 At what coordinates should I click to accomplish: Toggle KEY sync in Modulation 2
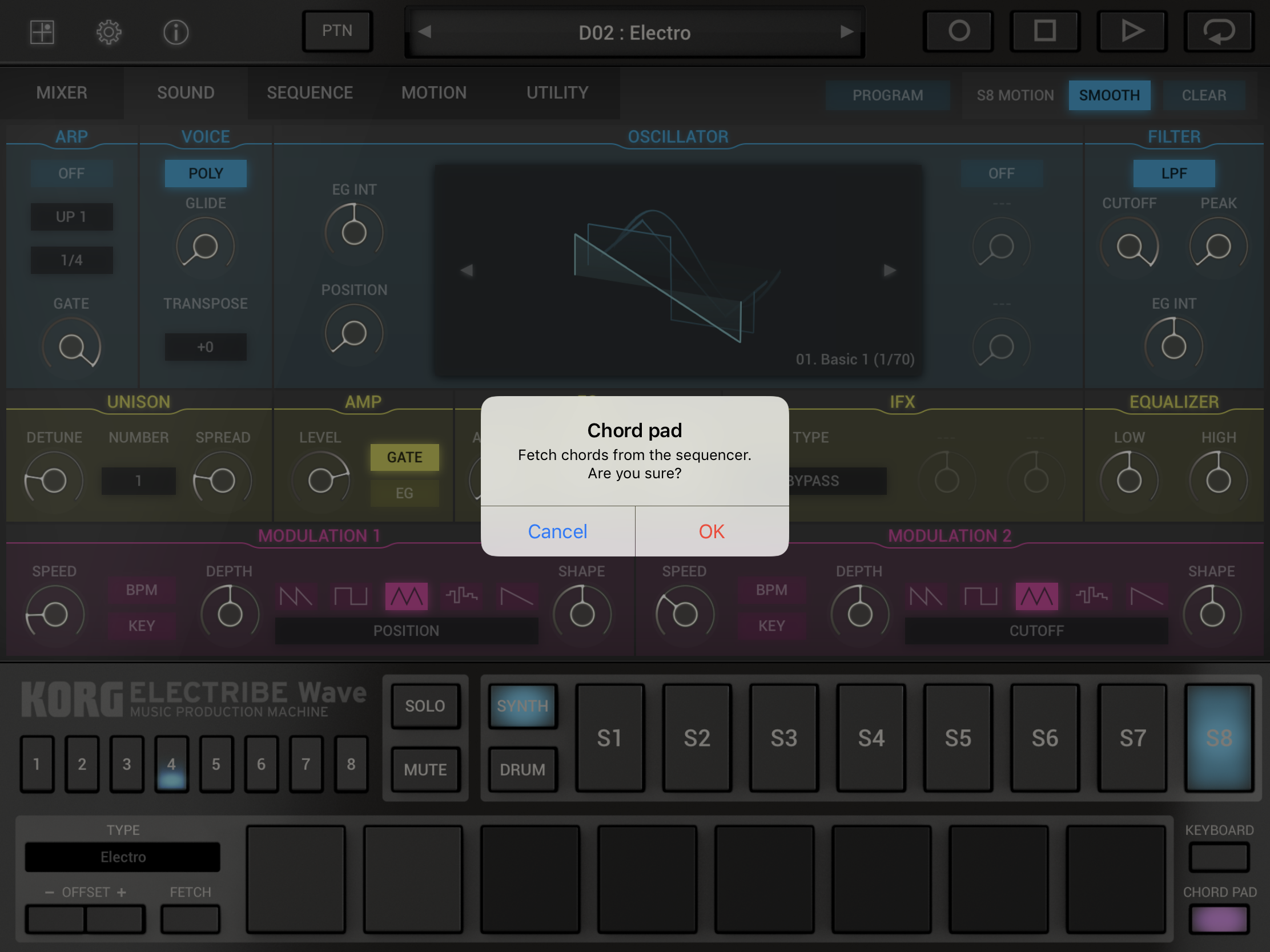pos(771,626)
